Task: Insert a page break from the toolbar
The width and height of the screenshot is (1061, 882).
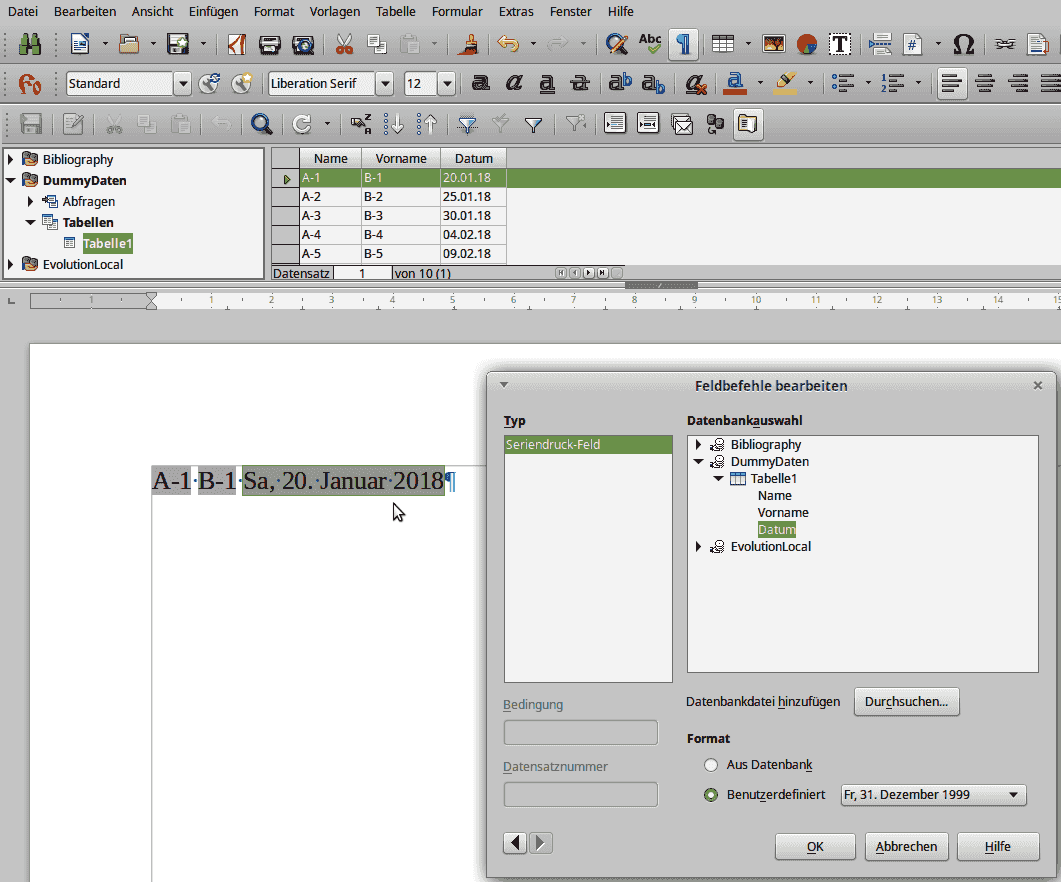Action: (x=880, y=45)
